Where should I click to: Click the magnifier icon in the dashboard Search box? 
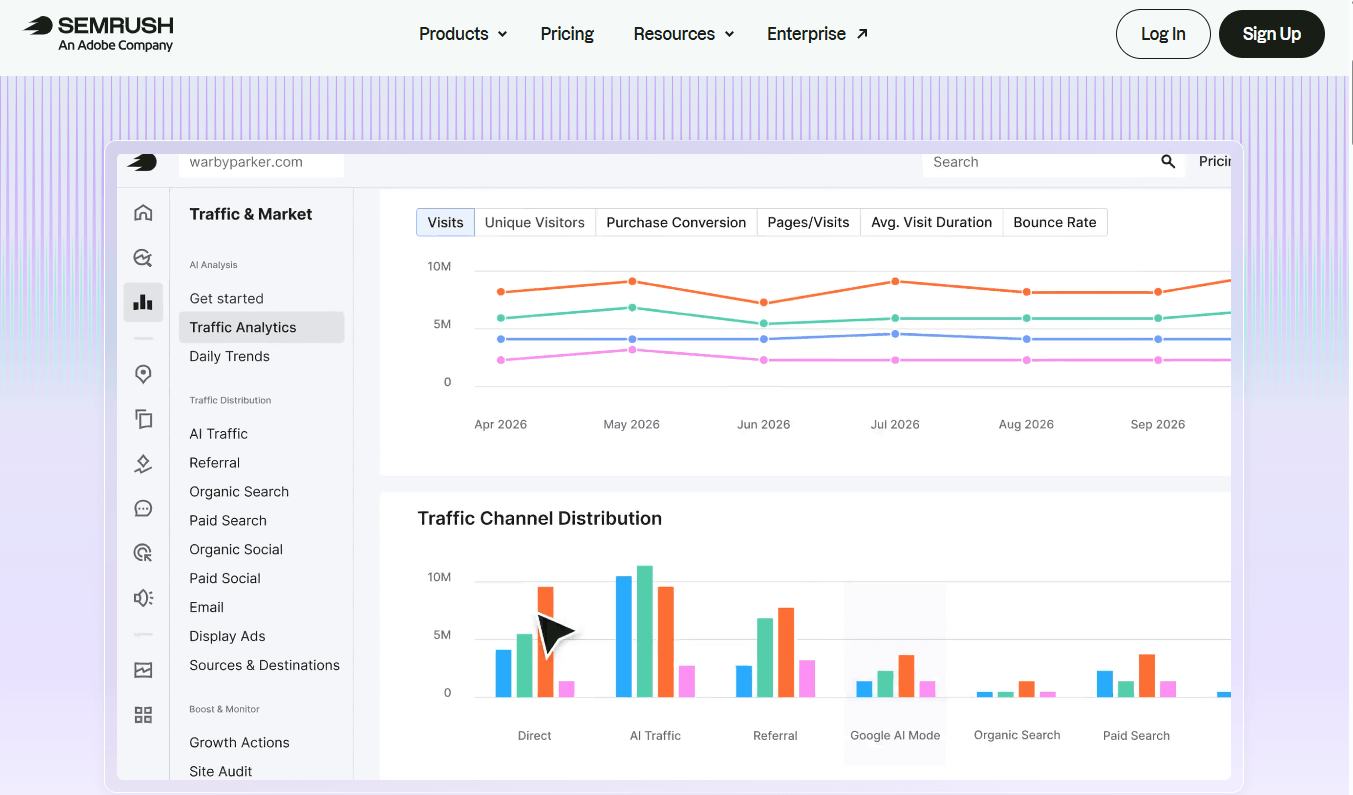1168,162
